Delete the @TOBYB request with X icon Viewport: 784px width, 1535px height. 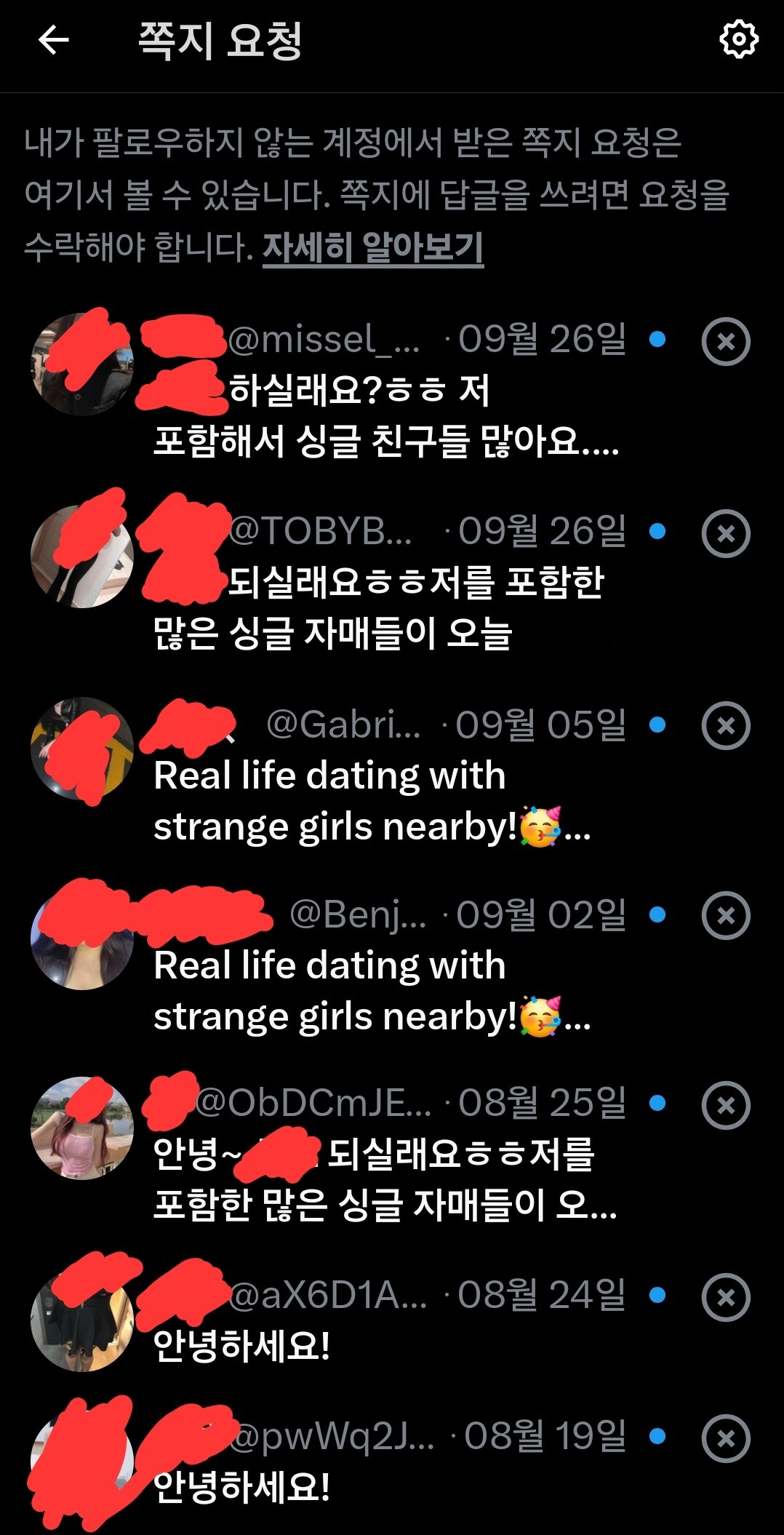coord(726,533)
